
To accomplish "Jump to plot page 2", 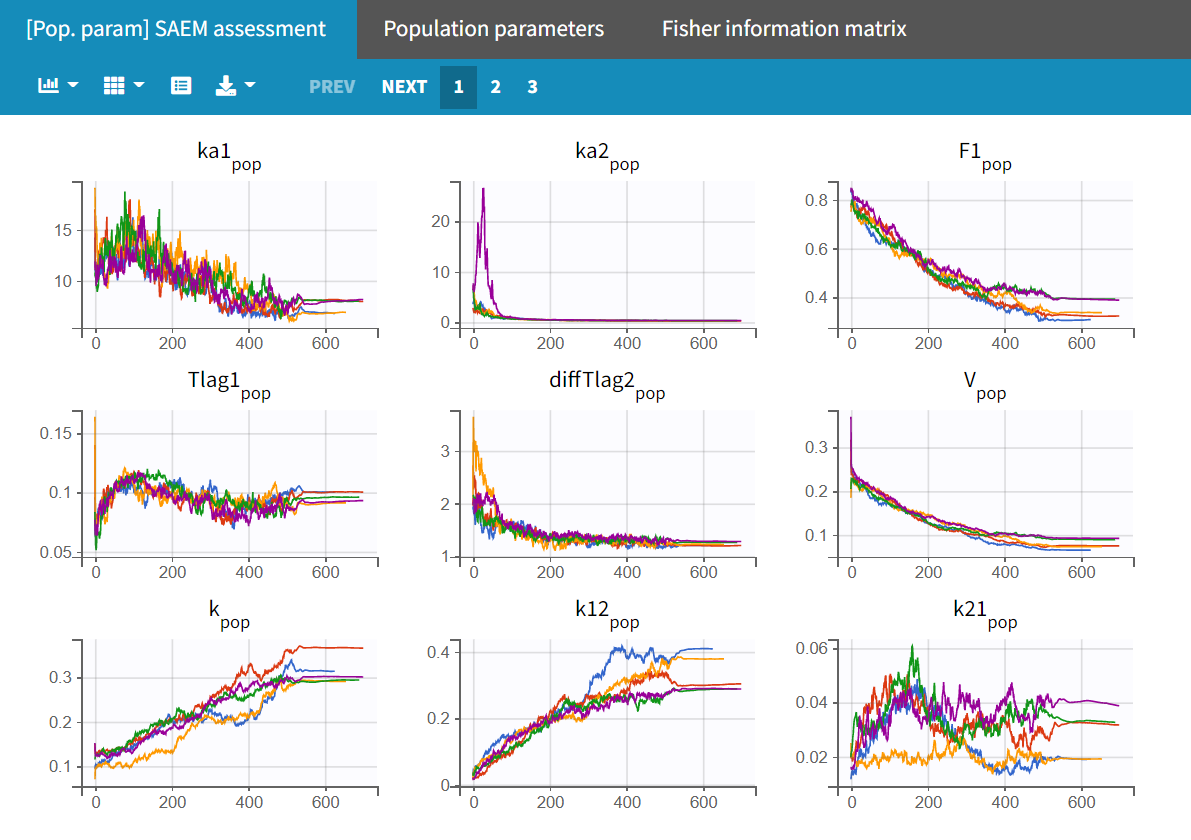I will [495, 87].
